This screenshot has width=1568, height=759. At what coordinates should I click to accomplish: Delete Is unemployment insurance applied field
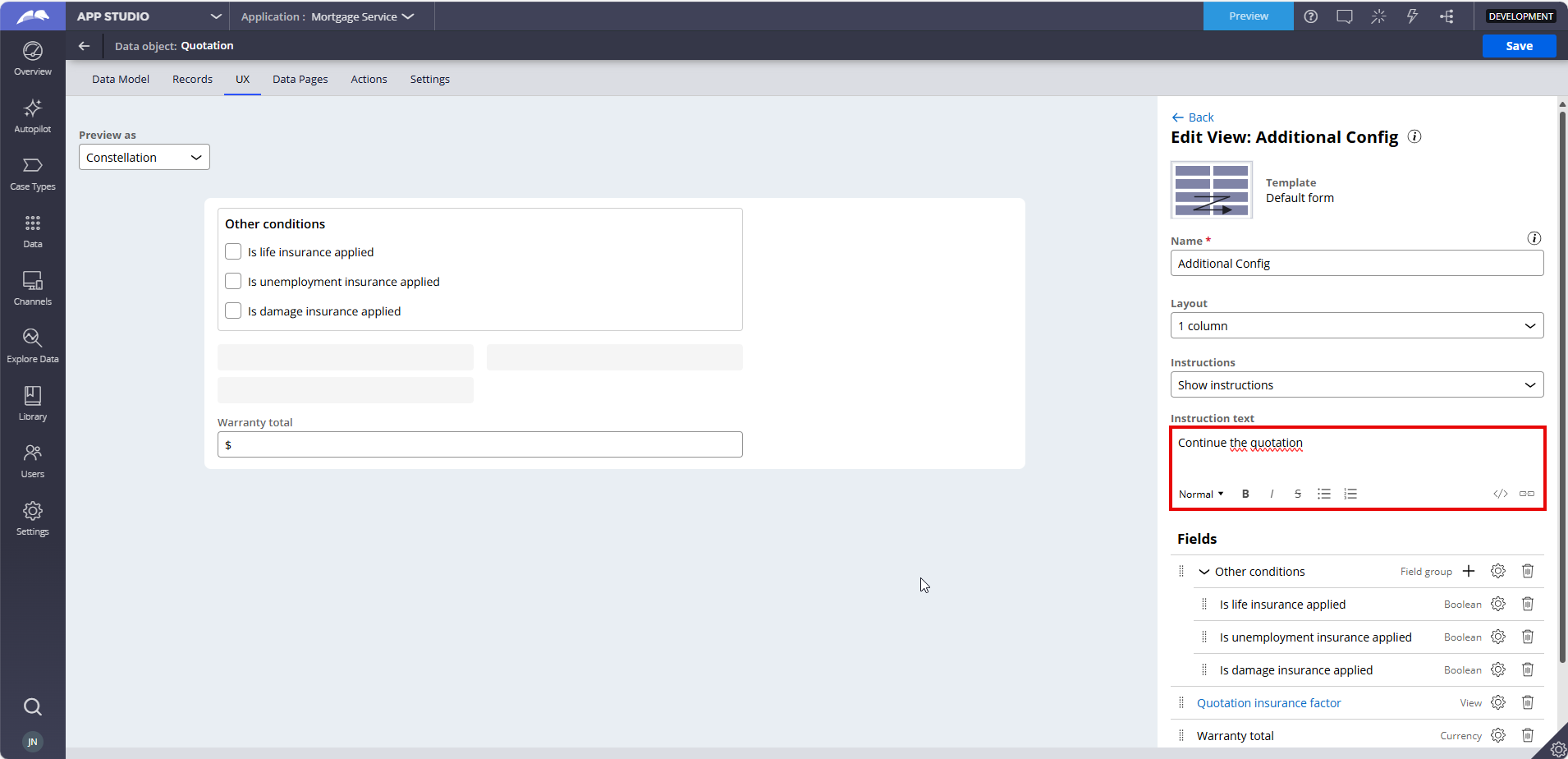[x=1528, y=637]
